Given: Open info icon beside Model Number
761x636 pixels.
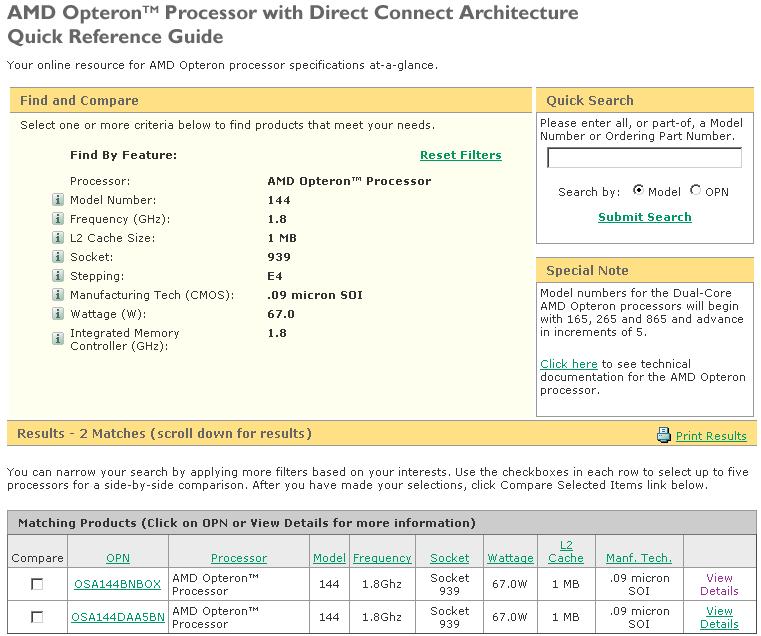Looking at the screenshot, I should tap(57, 200).
